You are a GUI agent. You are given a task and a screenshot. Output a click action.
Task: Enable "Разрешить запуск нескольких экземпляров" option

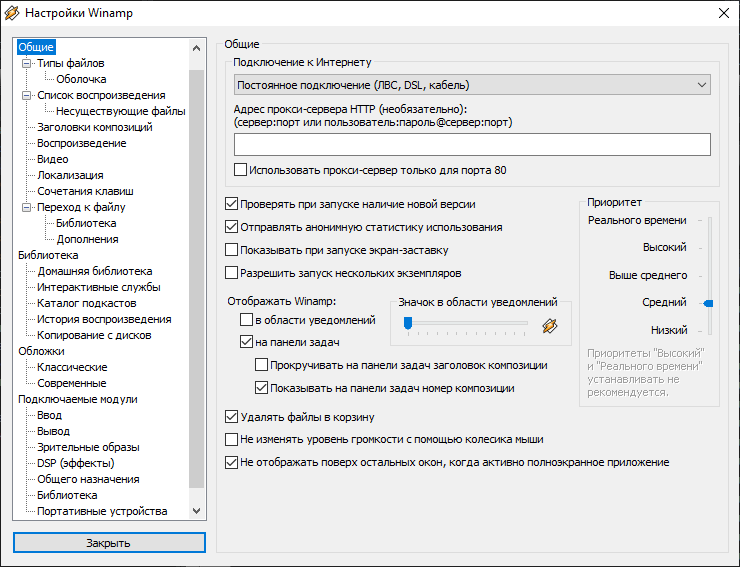point(233,273)
